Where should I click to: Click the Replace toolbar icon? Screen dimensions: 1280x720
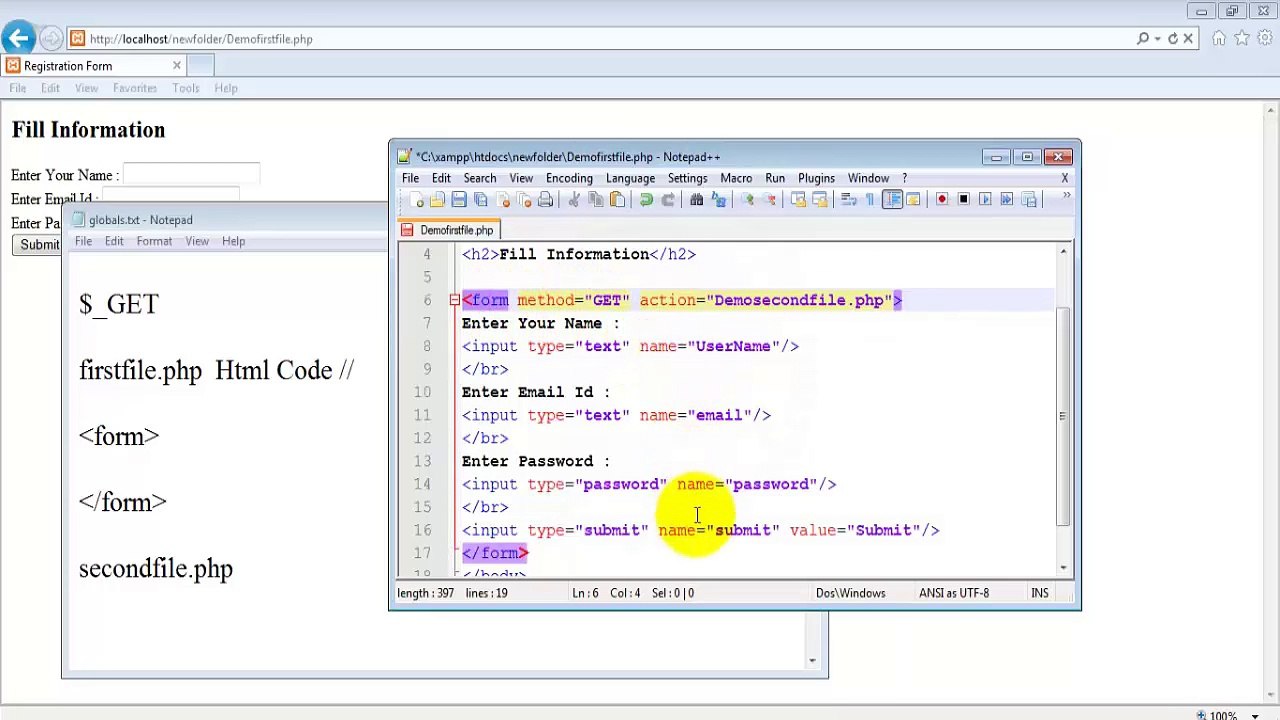(x=719, y=200)
